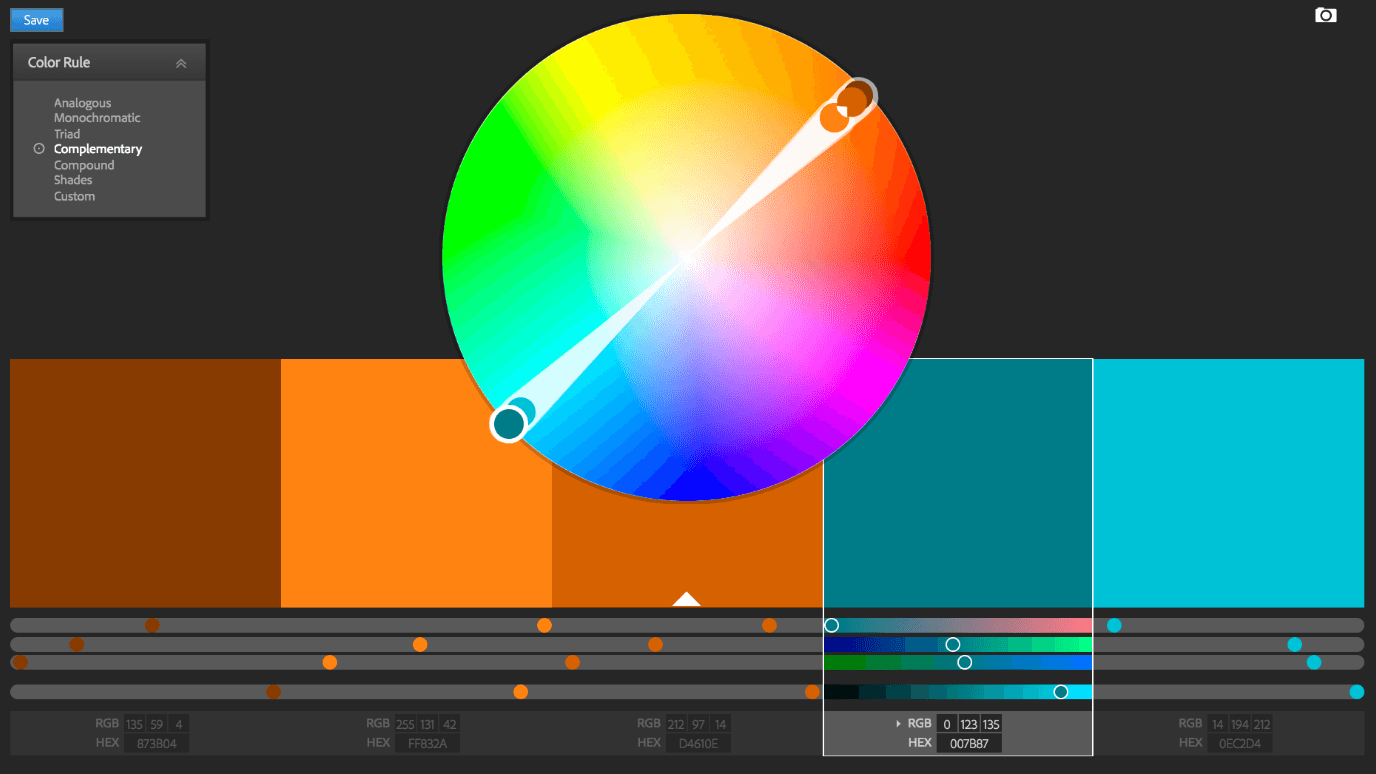
Task: Click the green value 97 of the D4610E swatch
Action: [698, 724]
